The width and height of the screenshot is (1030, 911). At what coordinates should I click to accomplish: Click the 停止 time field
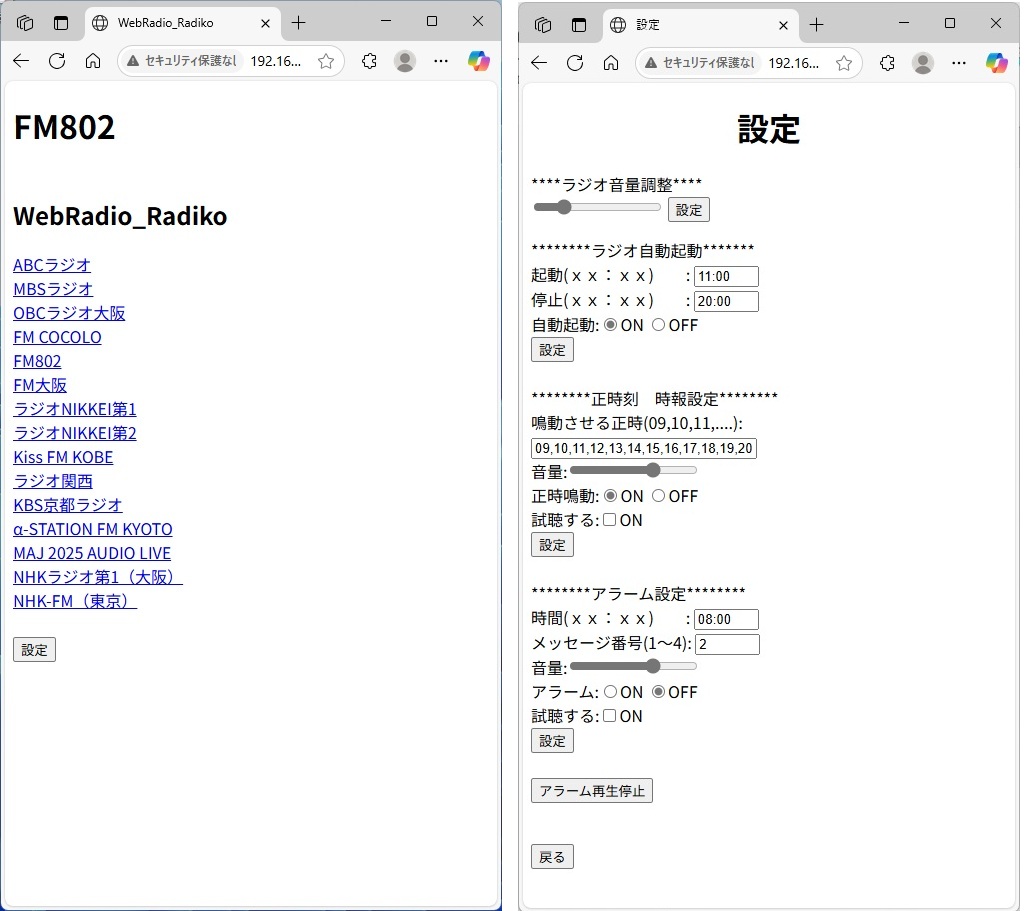click(x=726, y=301)
